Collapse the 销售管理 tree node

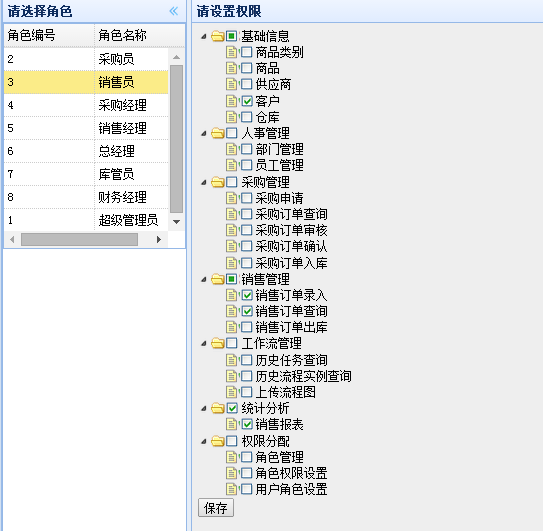204,279
